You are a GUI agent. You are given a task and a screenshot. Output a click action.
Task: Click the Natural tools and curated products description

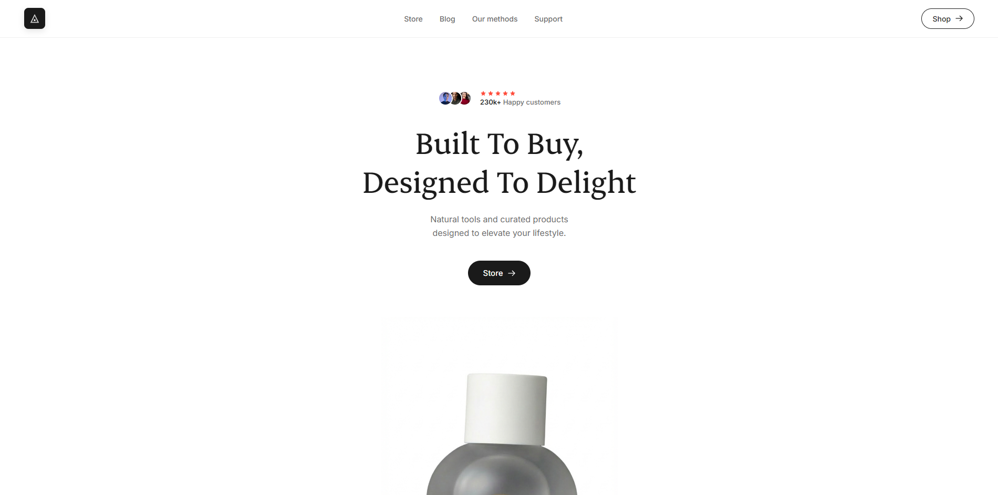point(499,226)
